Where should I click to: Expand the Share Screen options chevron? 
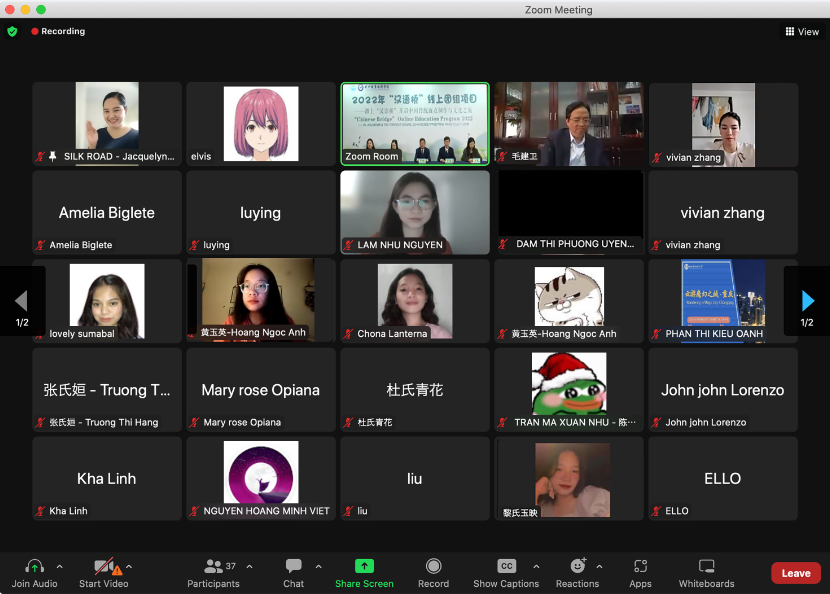(x=399, y=566)
